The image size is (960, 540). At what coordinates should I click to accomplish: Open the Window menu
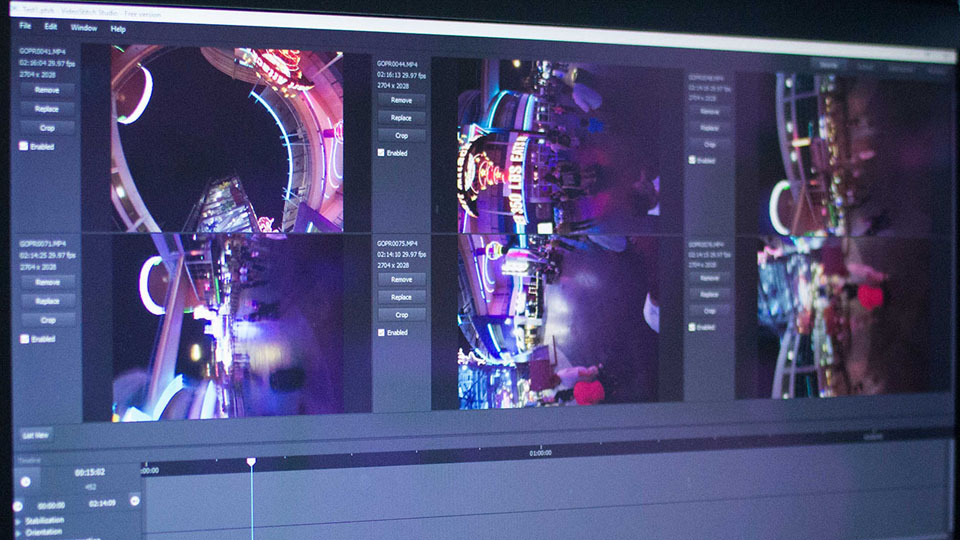pyautogui.click(x=84, y=27)
